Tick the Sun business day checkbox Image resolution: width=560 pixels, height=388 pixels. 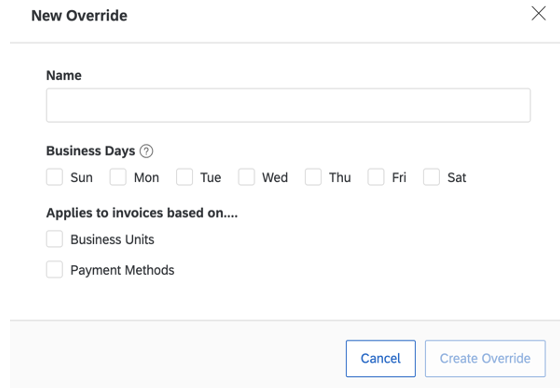tap(55, 177)
